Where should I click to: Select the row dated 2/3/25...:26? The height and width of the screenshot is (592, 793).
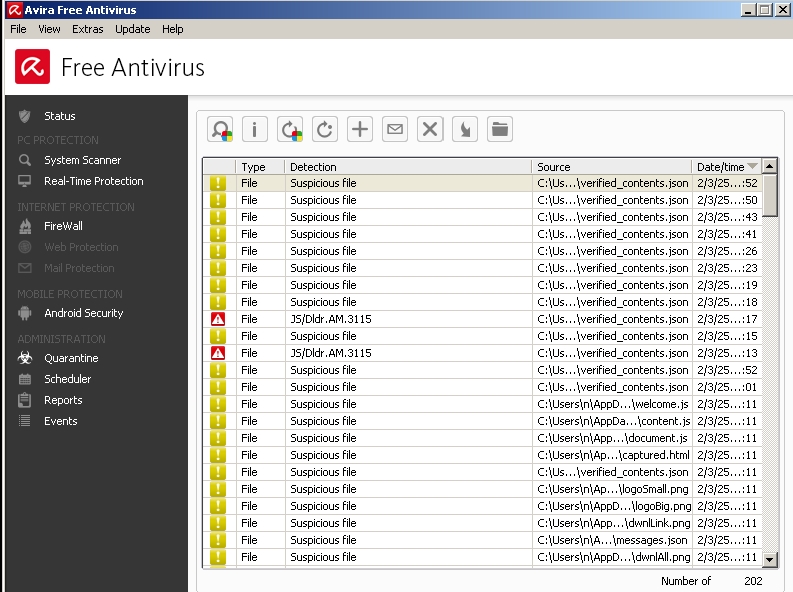pyautogui.click(x=482, y=251)
